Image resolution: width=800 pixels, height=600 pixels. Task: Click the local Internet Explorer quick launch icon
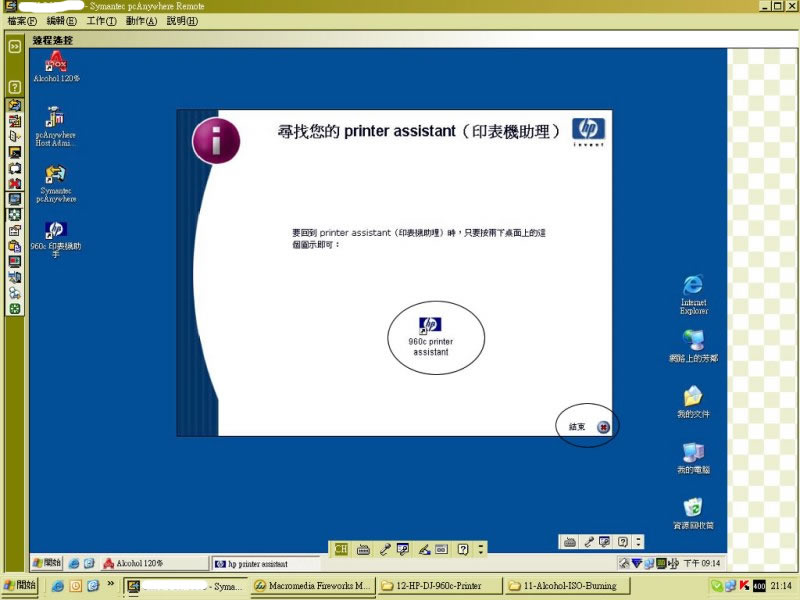point(58,585)
